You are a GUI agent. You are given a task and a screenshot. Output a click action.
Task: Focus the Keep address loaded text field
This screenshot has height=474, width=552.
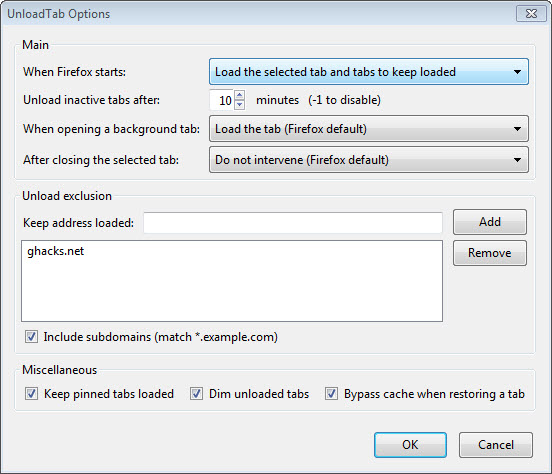click(293, 223)
